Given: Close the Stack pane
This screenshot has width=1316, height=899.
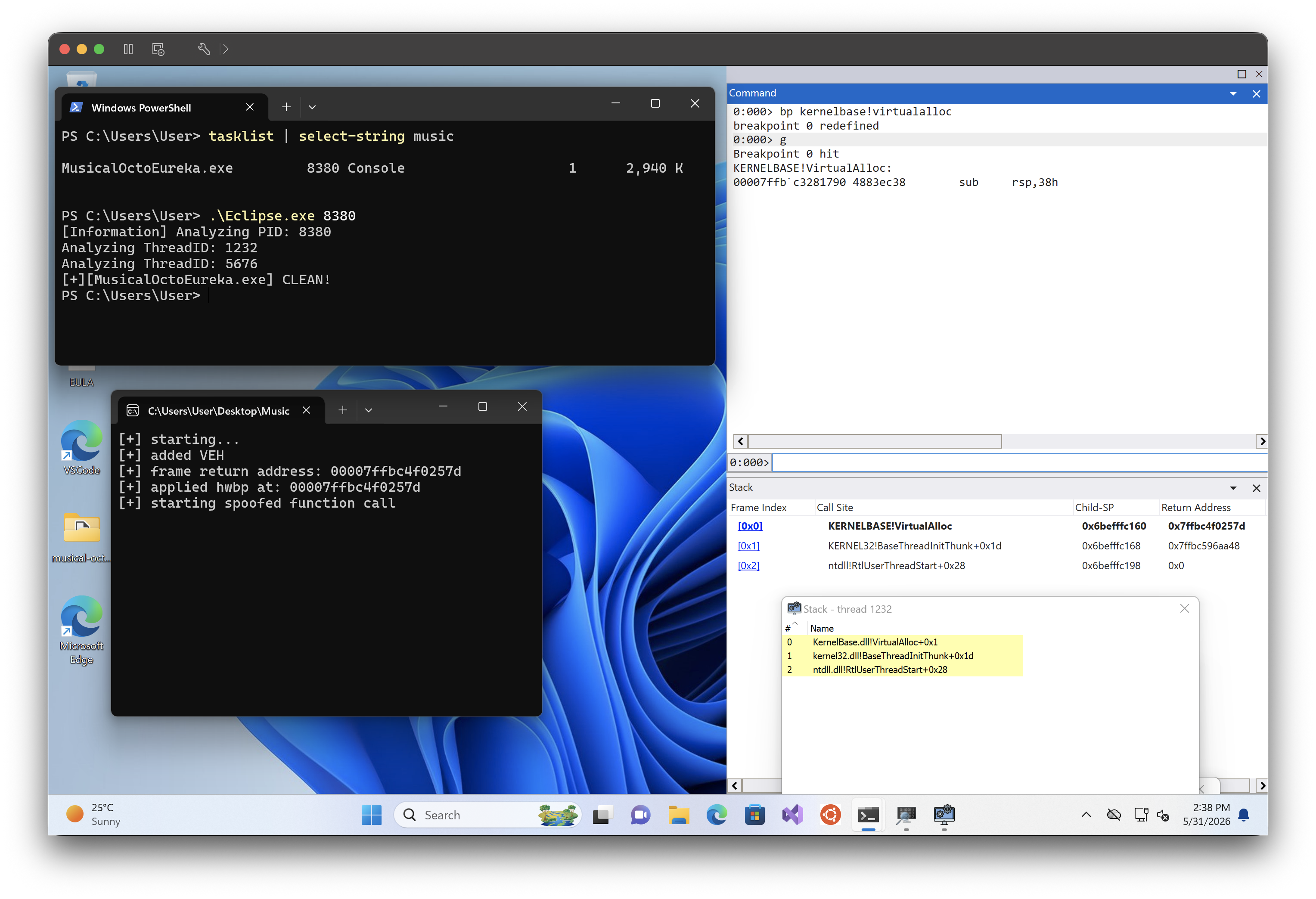Looking at the screenshot, I should 1256,488.
